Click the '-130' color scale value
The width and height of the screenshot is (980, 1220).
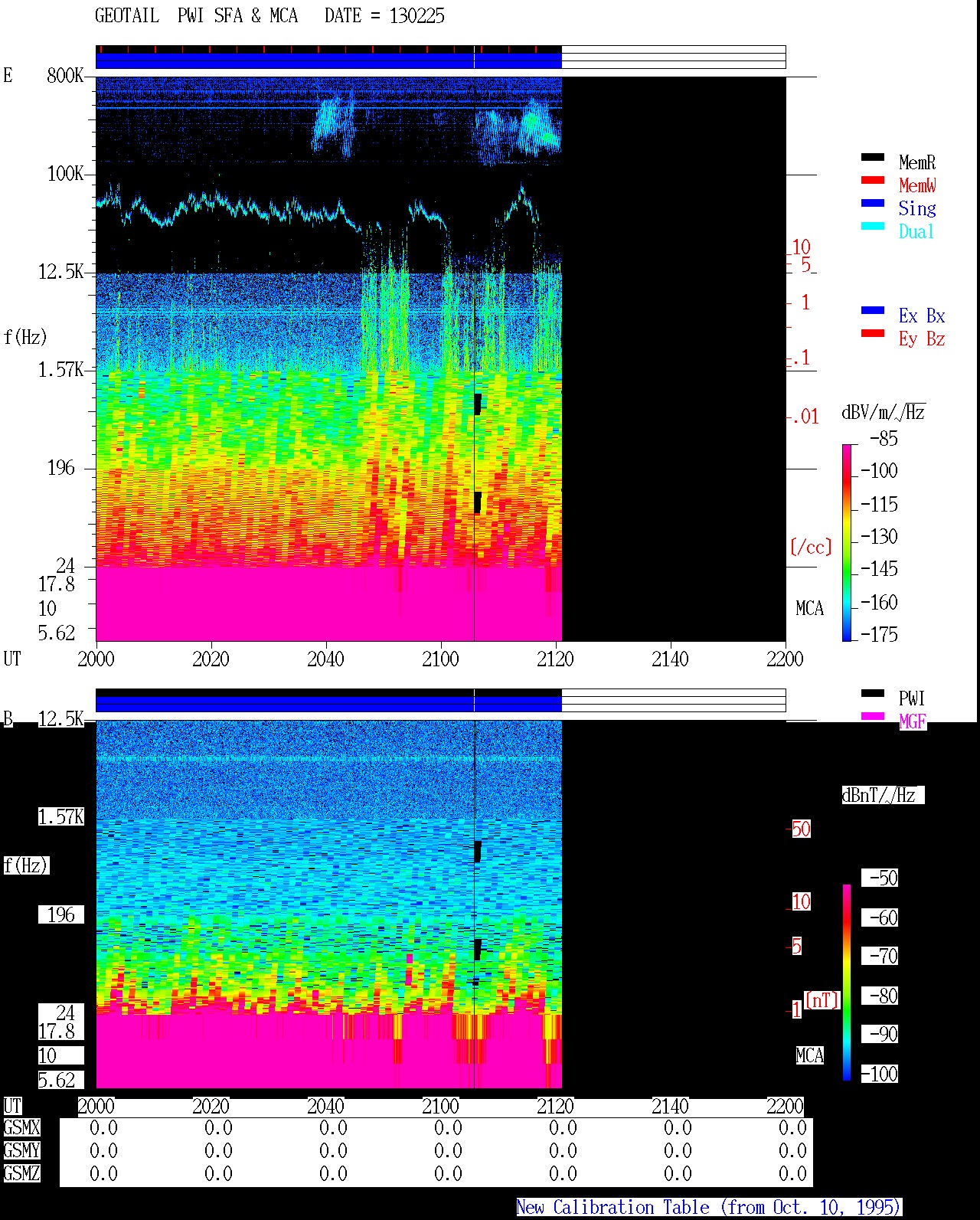point(879,536)
